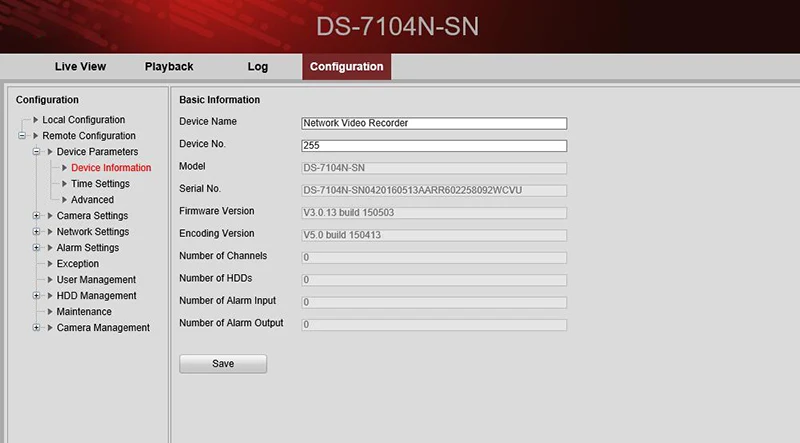Image resolution: width=800 pixels, height=443 pixels.
Task: Select Camera Management in the tree
Action: point(103,328)
